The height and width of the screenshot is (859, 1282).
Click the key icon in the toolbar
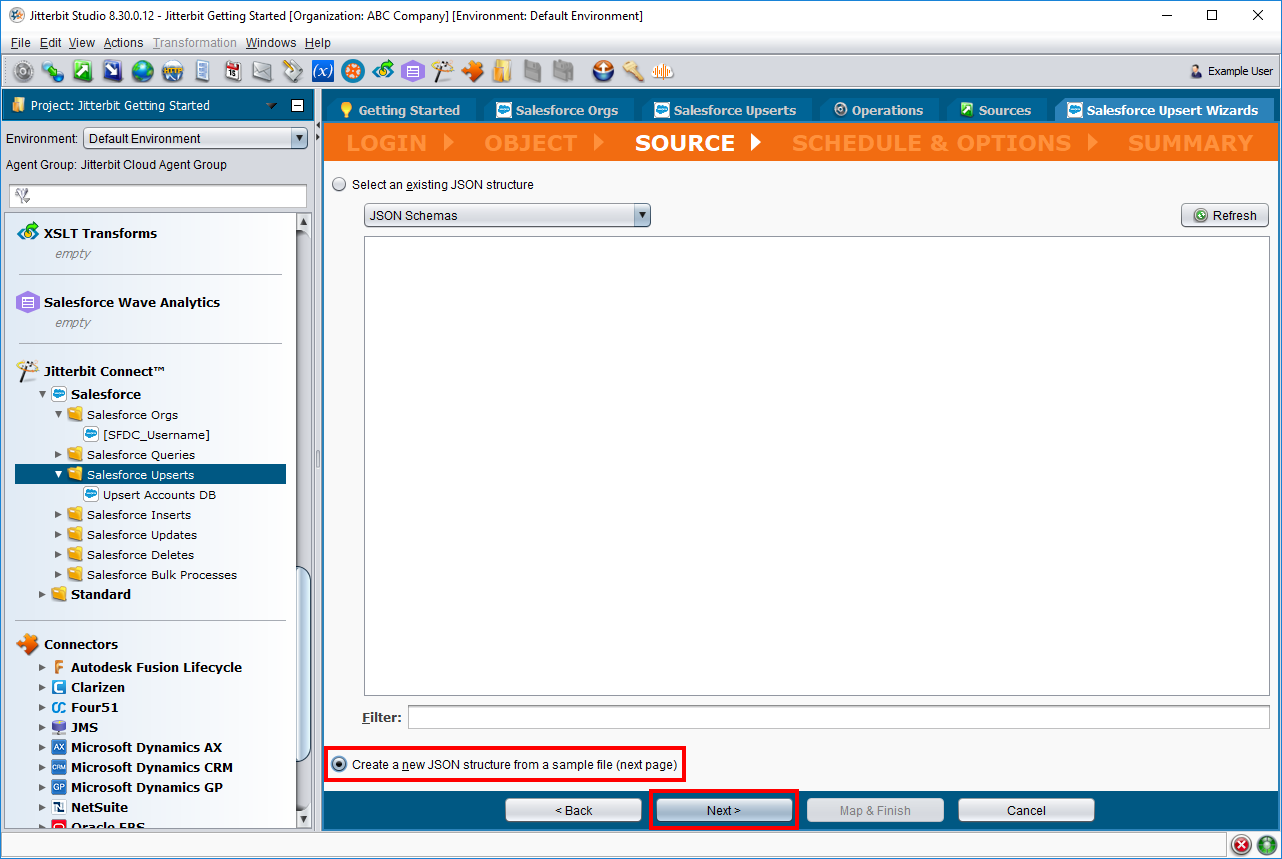[x=633, y=71]
